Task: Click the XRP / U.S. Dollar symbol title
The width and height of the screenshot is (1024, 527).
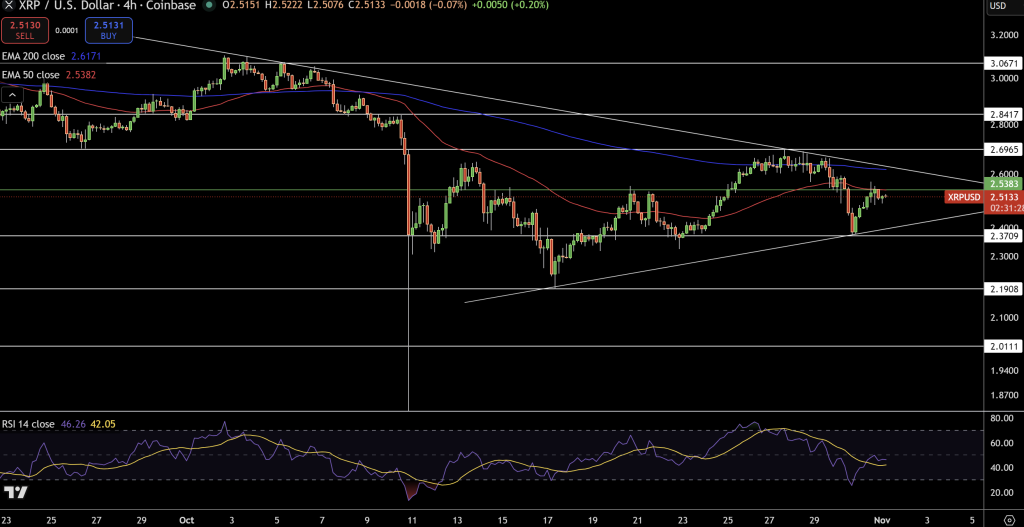Action: pyautogui.click(x=68, y=6)
